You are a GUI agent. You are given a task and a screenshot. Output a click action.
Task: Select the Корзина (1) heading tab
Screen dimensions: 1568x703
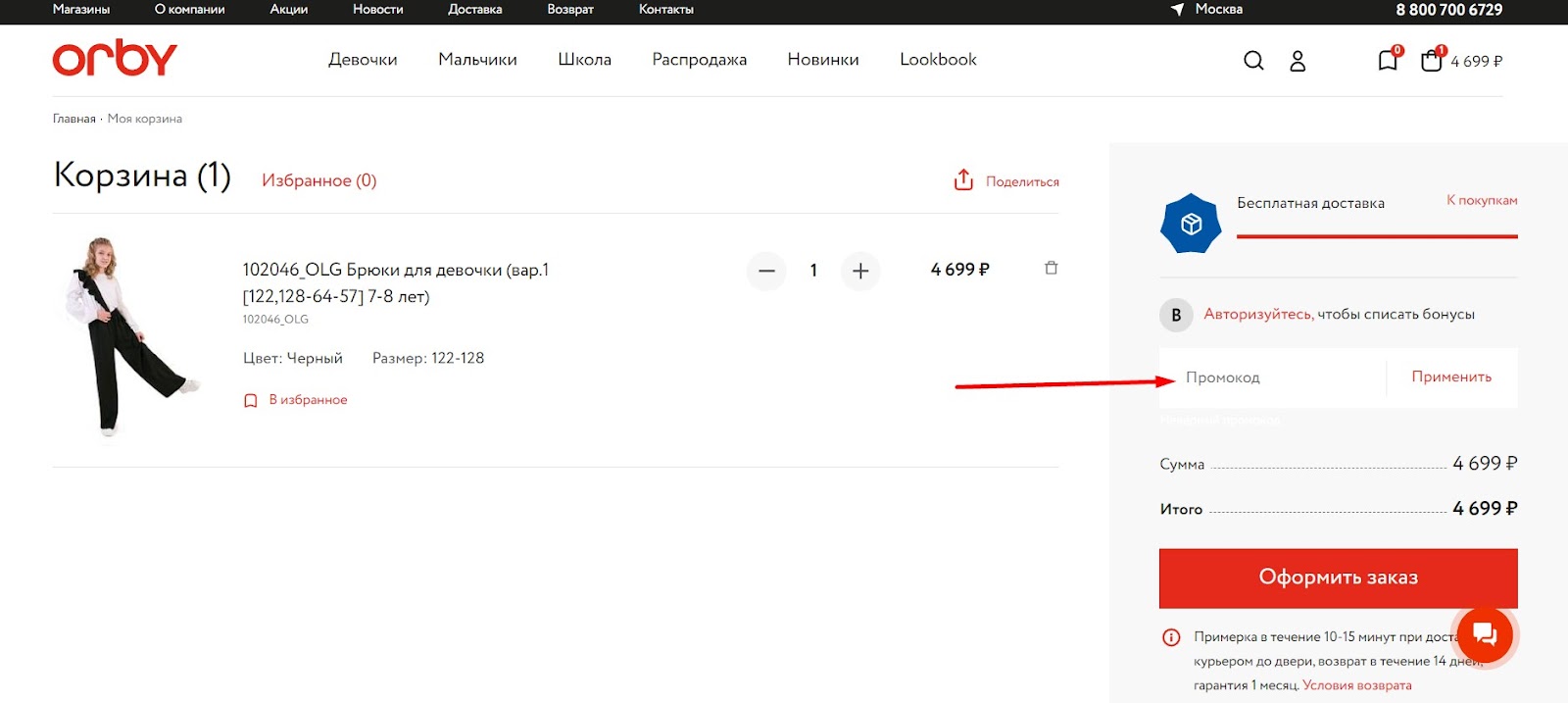pos(142,176)
